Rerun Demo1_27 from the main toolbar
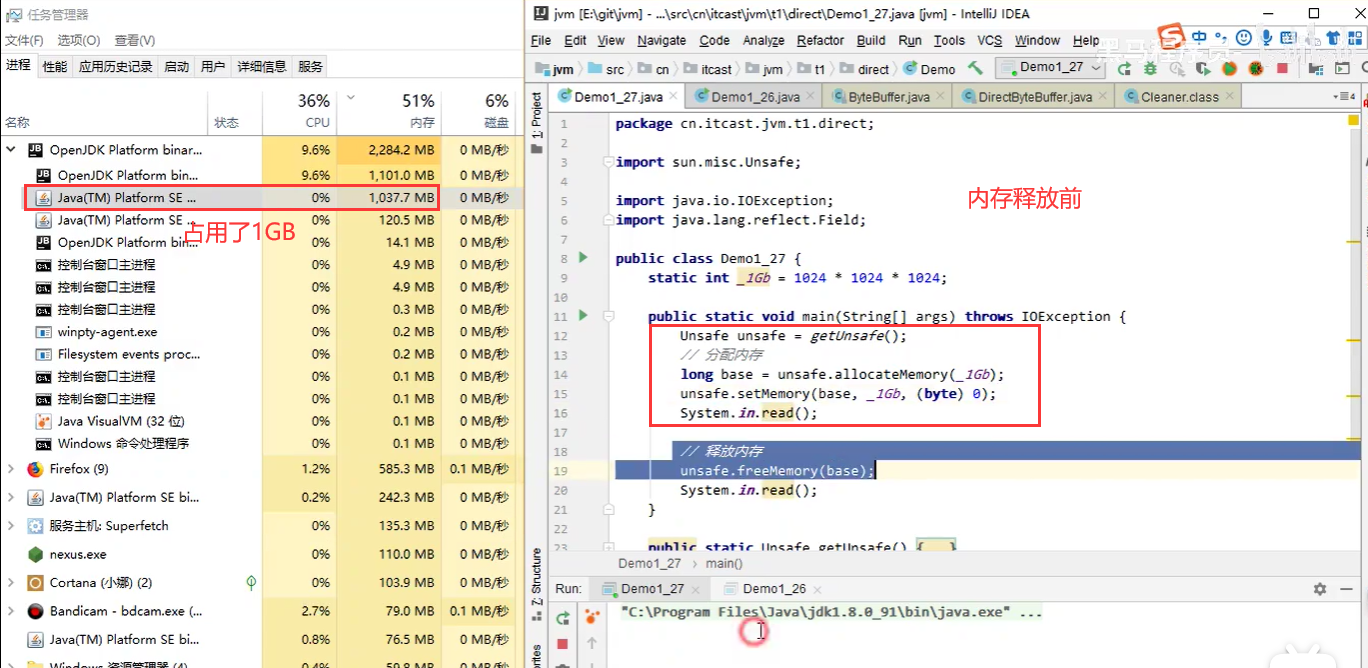The image size is (1368, 668). 1125,68
